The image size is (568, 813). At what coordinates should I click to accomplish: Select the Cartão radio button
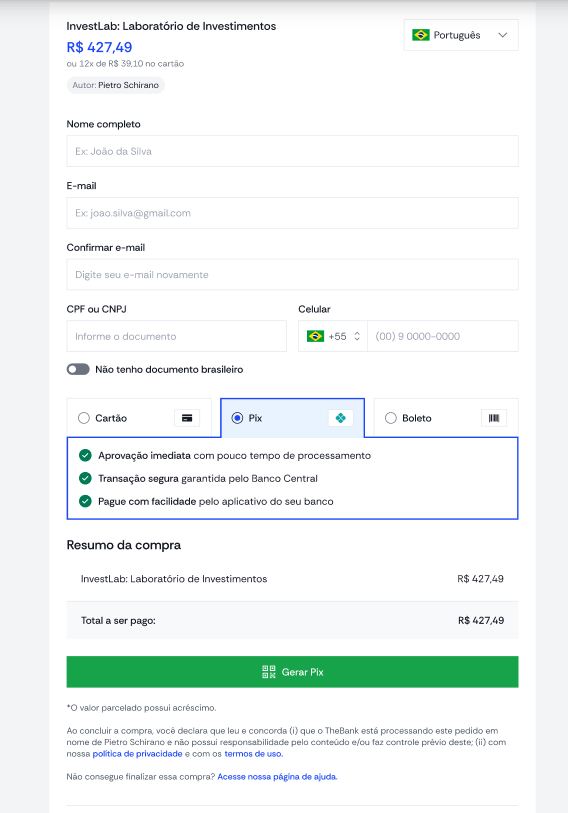pos(84,418)
